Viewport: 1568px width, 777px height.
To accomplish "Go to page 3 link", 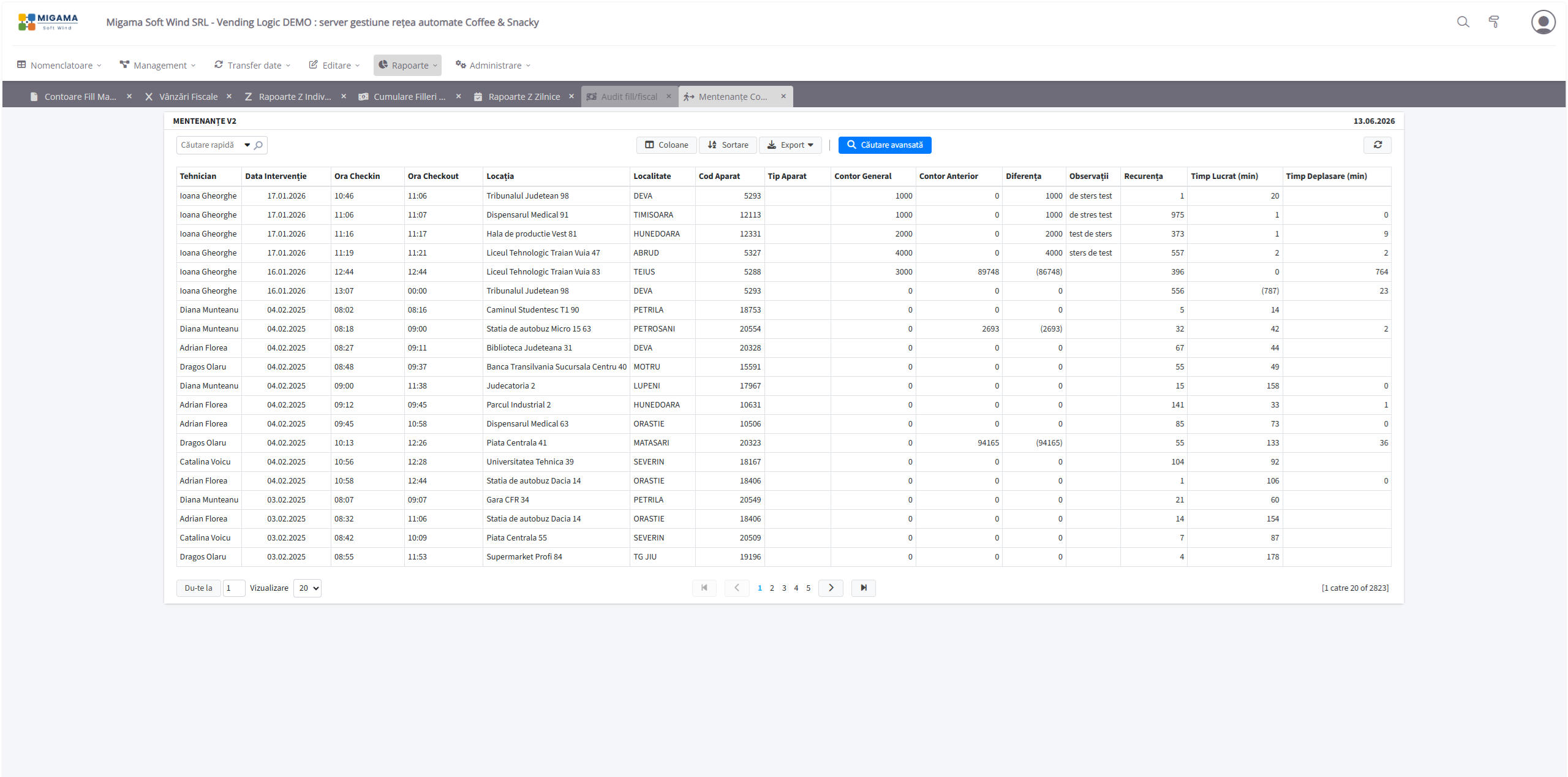I will (x=784, y=588).
